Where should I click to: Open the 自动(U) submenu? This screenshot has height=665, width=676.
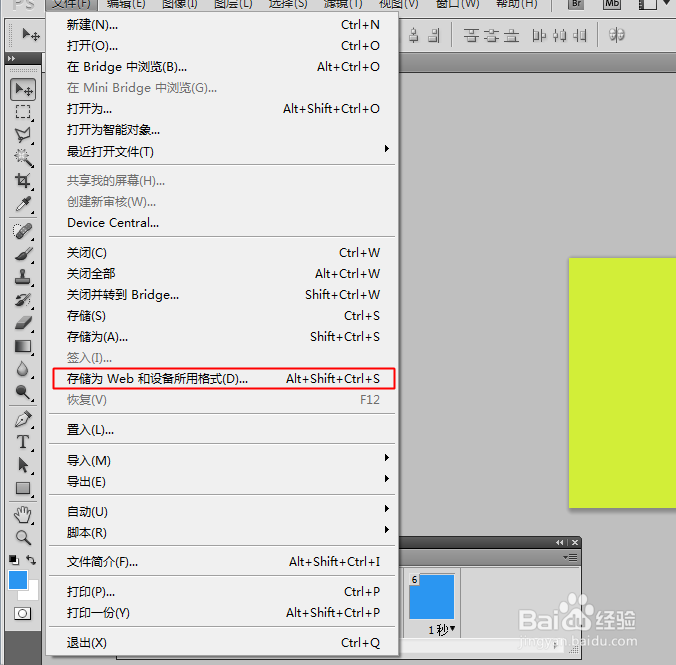coord(222,511)
